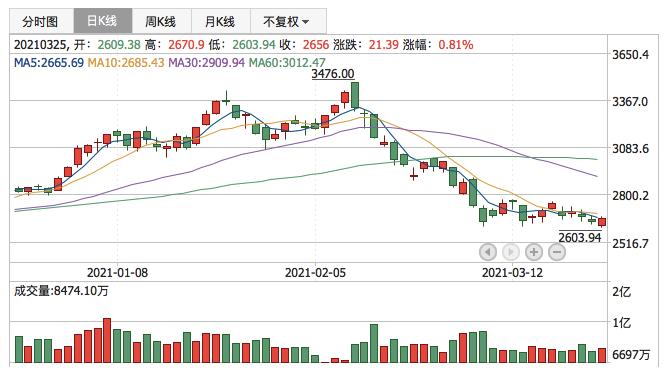The height and width of the screenshot is (373, 667).
Task: Click the MA30:2909.94 indicator text
Action: click(x=206, y=63)
